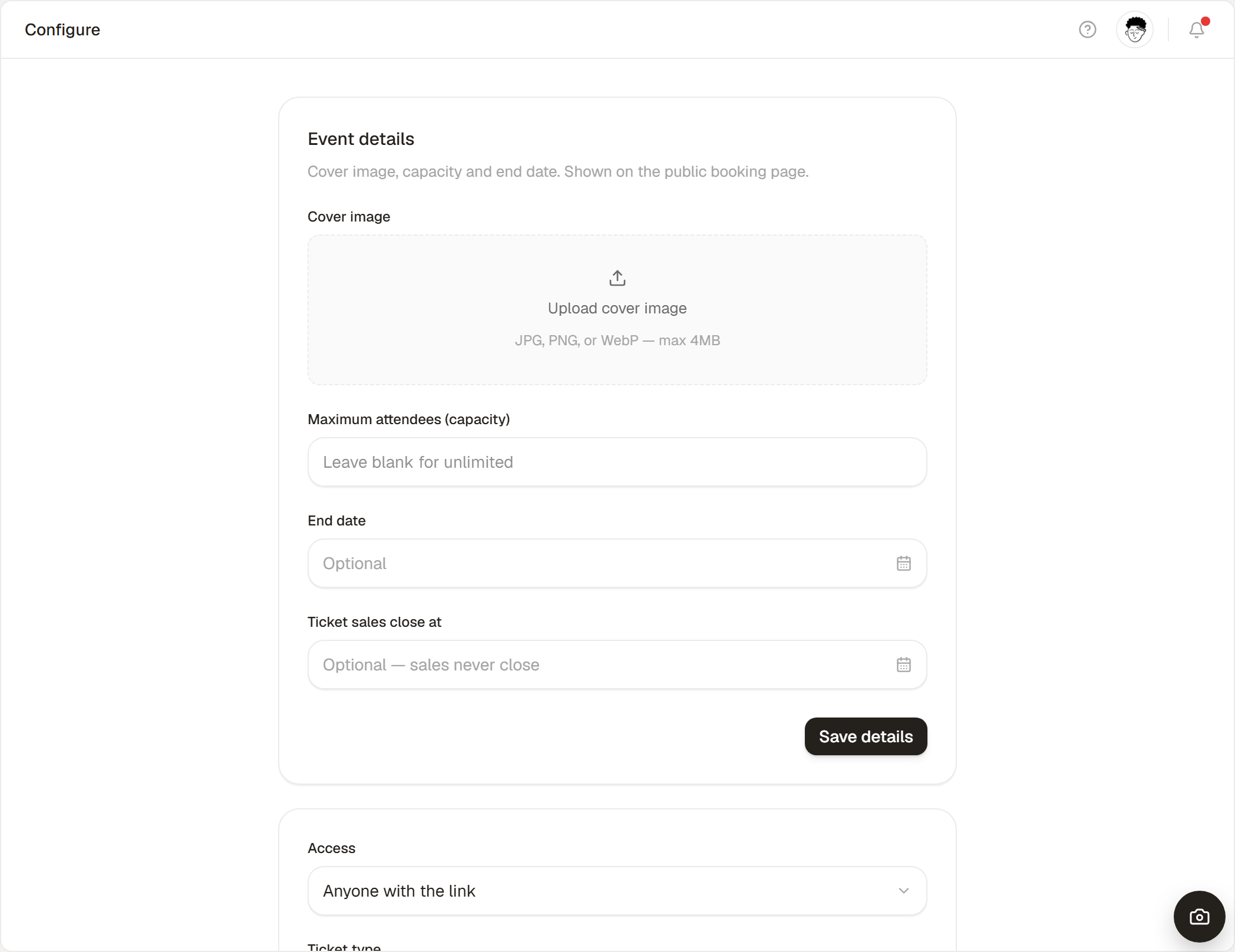Click the Upload cover image dropzone
1235x952 pixels.
617,310
